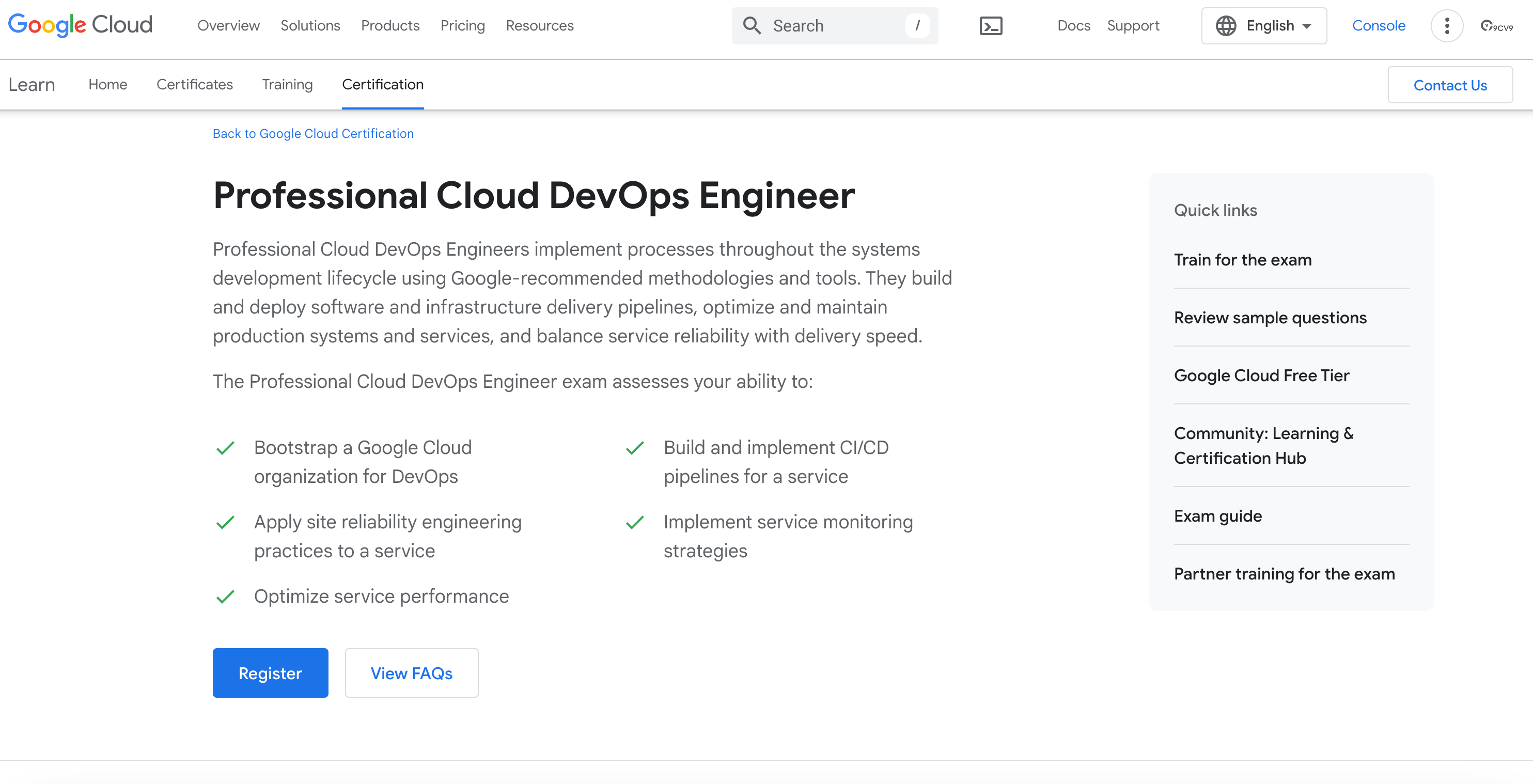Go back via Back to Google Cloud Certification
The width and height of the screenshot is (1533, 784).
tap(313, 133)
